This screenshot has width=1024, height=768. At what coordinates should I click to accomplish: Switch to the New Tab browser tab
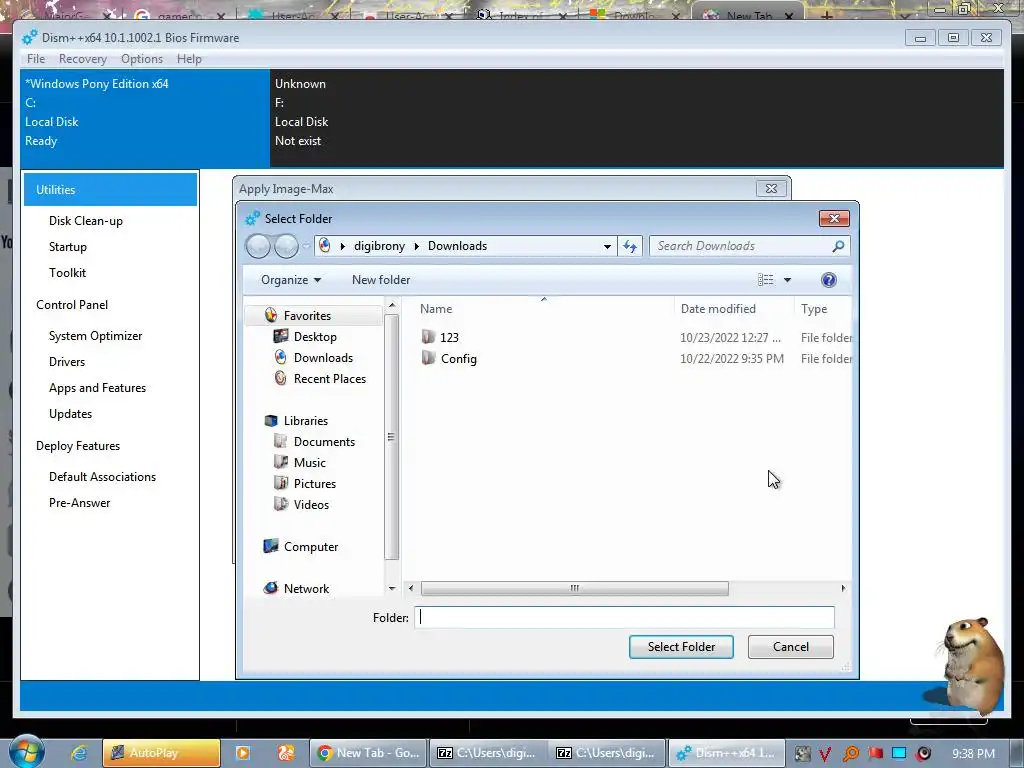pos(748,15)
